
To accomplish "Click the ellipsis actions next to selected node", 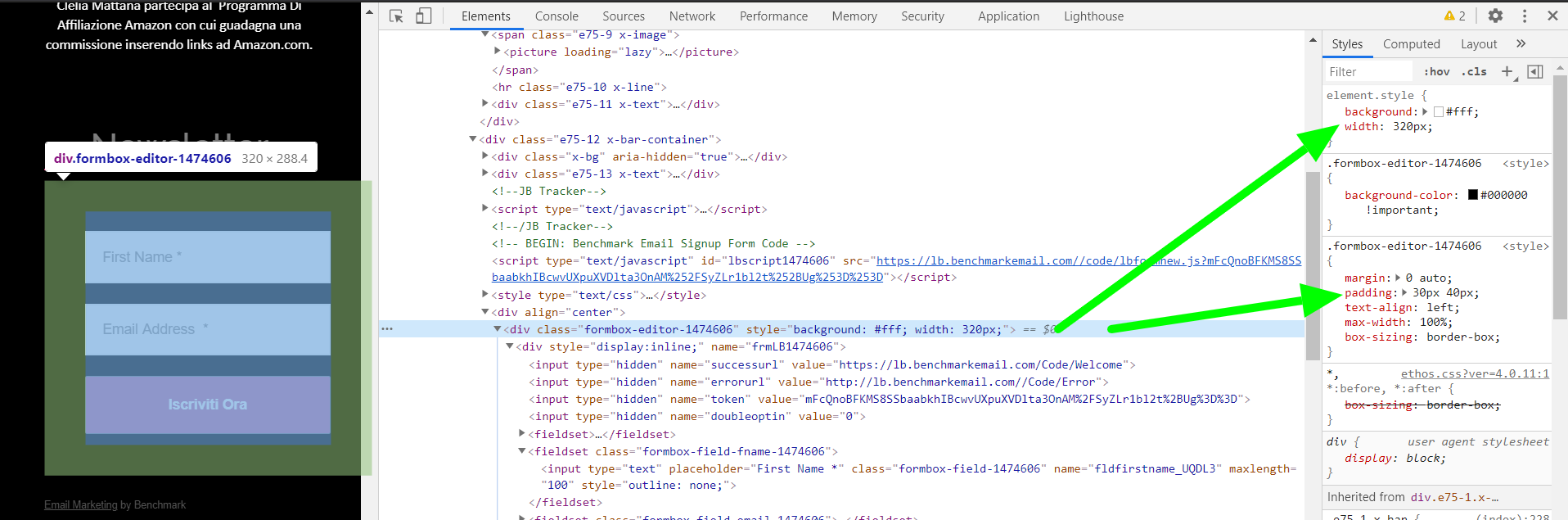I will (387, 328).
